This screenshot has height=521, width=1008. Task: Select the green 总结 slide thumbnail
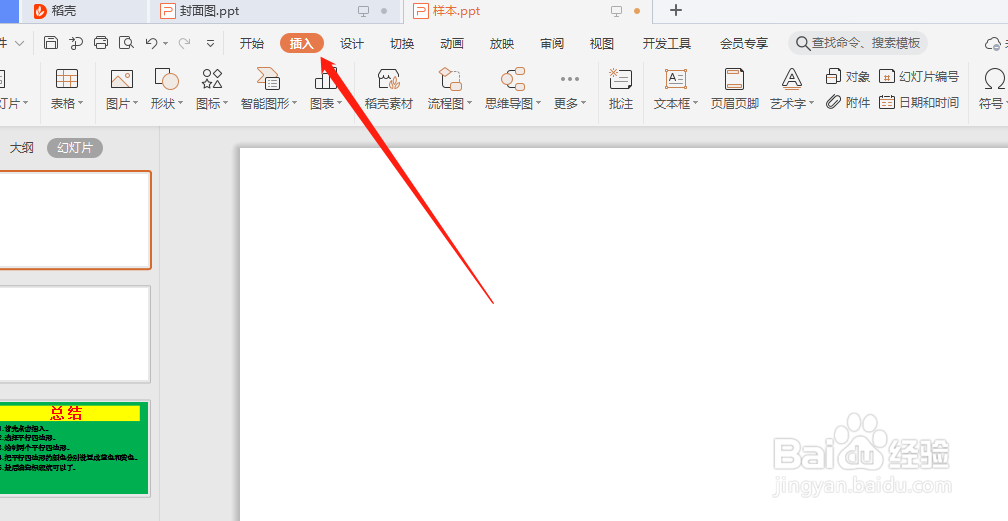75,448
